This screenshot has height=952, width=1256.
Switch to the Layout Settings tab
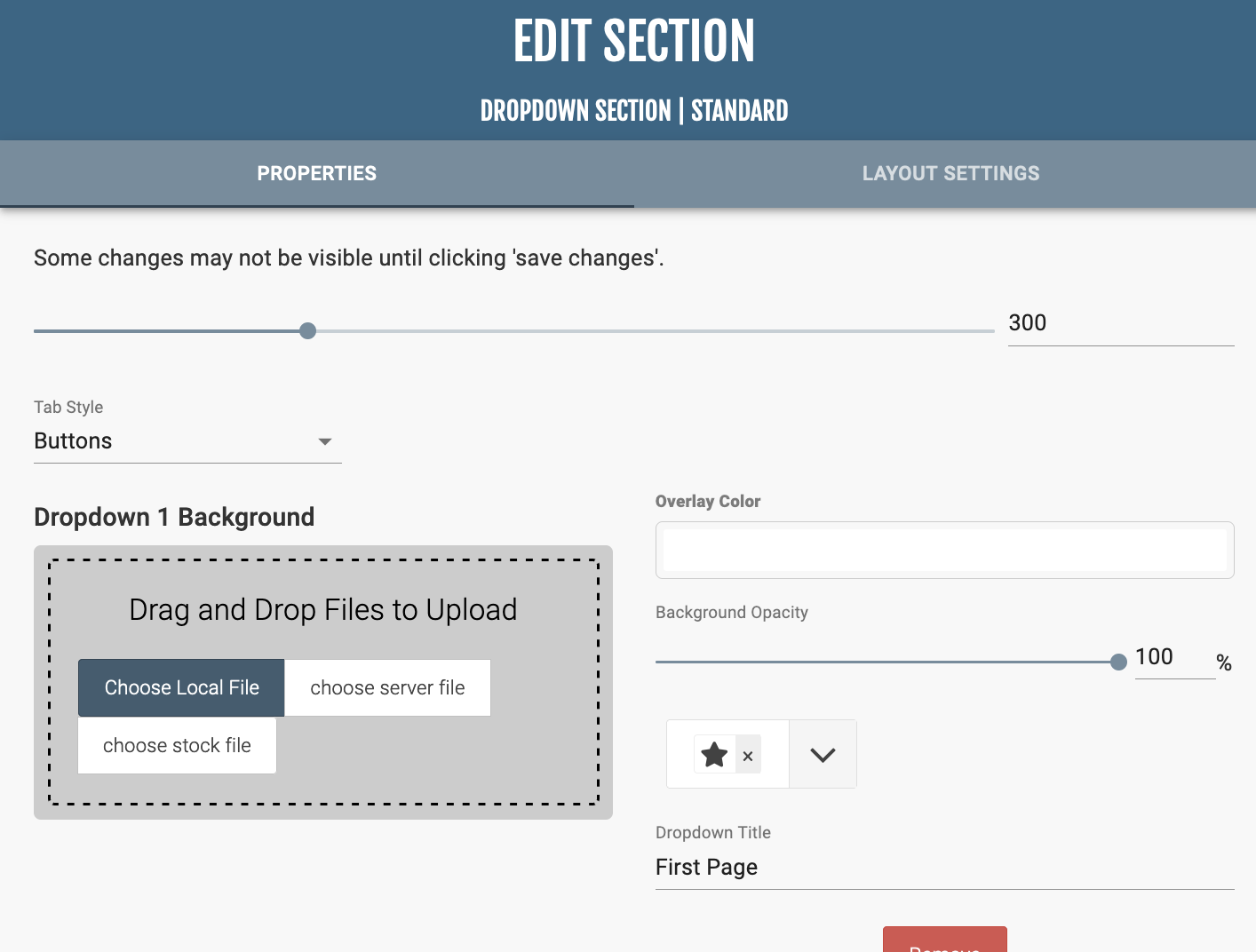(x=950, y=173)
